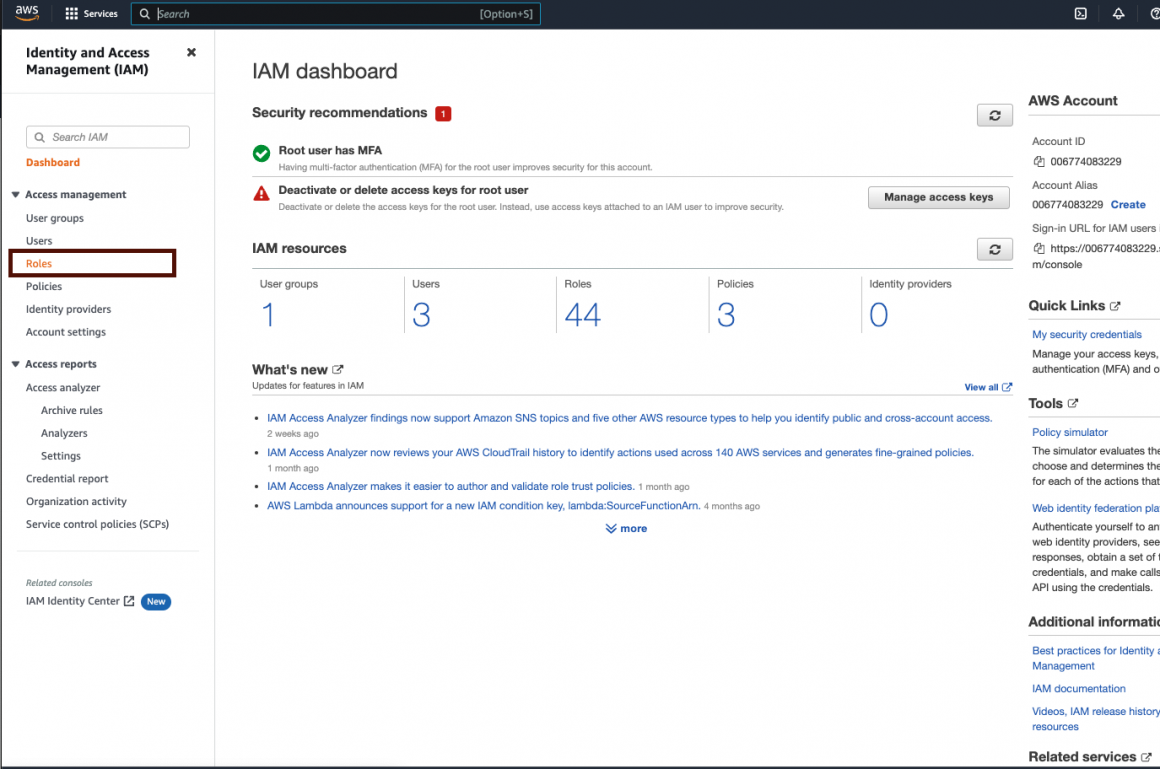Copy the sign-in URL for IAM users

[x=1039, y=248]
